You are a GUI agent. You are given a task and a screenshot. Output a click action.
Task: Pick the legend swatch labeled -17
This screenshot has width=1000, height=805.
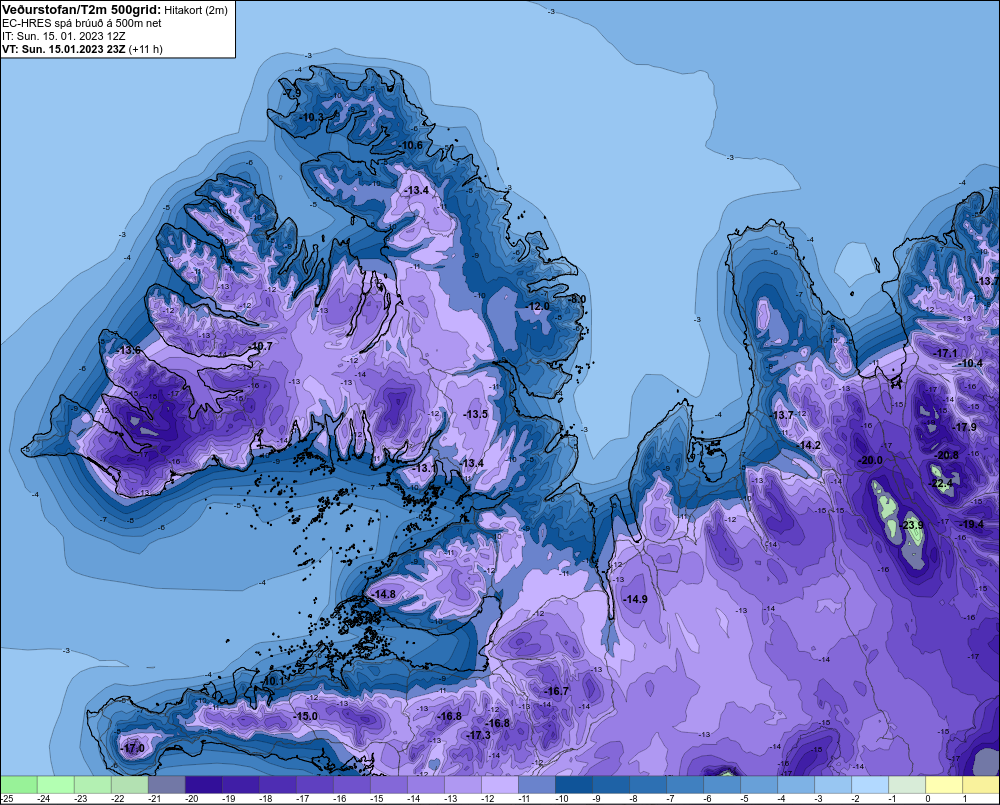314,785
